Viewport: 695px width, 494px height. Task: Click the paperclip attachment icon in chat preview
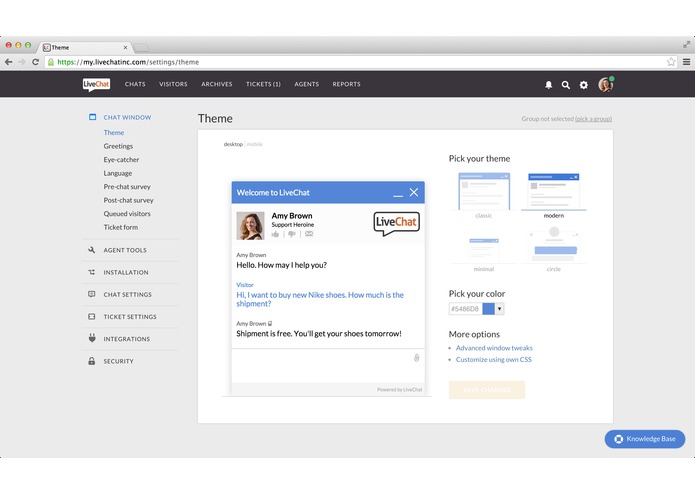coord(417,358)
